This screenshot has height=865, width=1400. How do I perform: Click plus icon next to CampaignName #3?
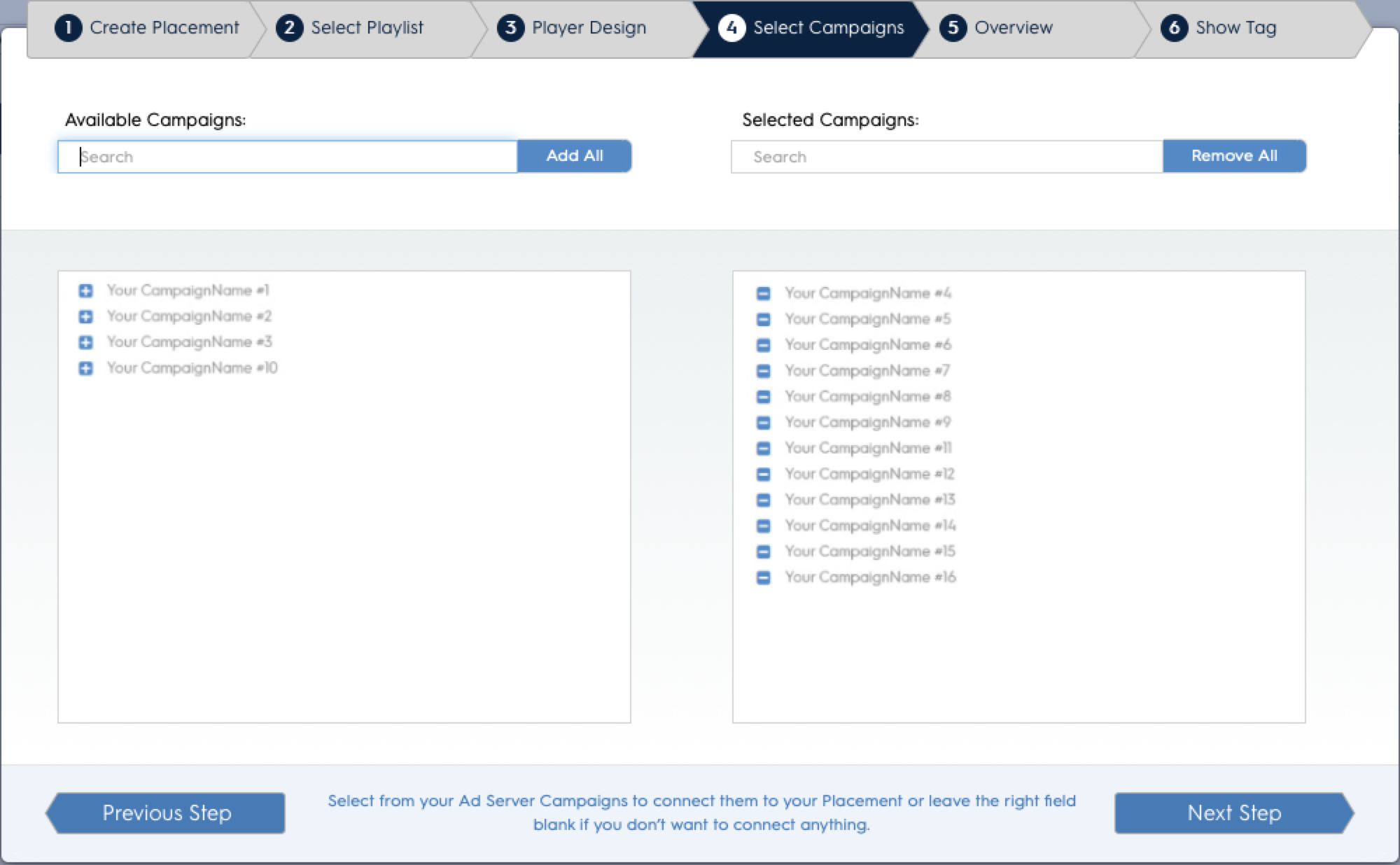click(85, 342)
